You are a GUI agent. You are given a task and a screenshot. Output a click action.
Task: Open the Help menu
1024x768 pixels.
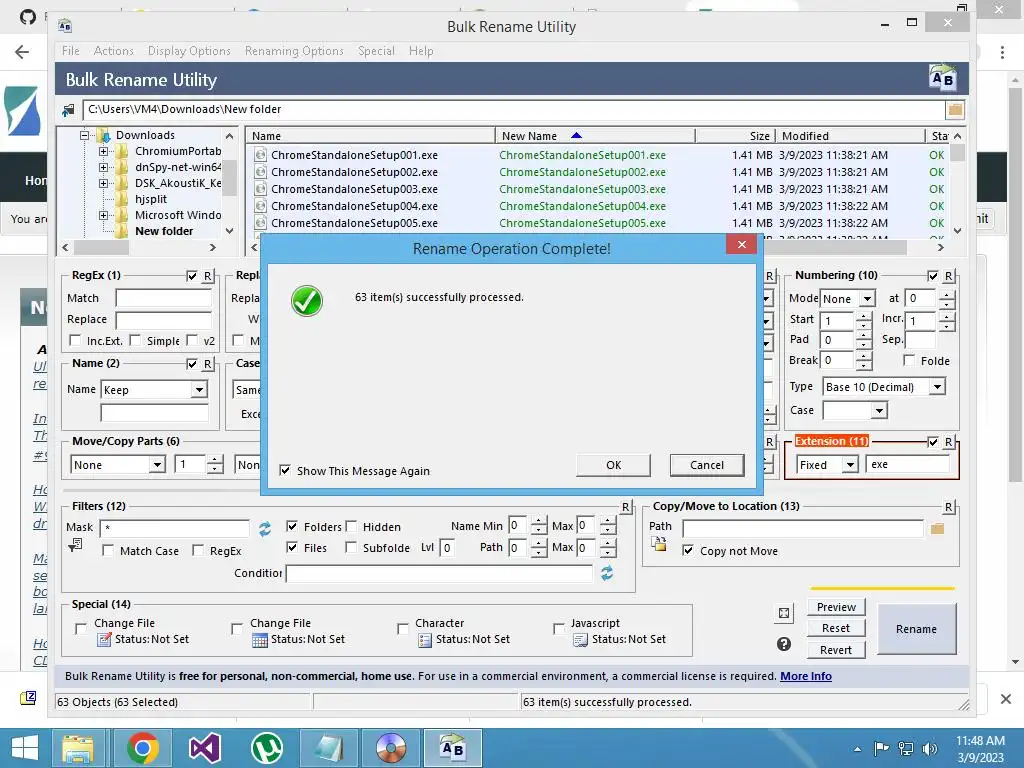tap(421, 51)
